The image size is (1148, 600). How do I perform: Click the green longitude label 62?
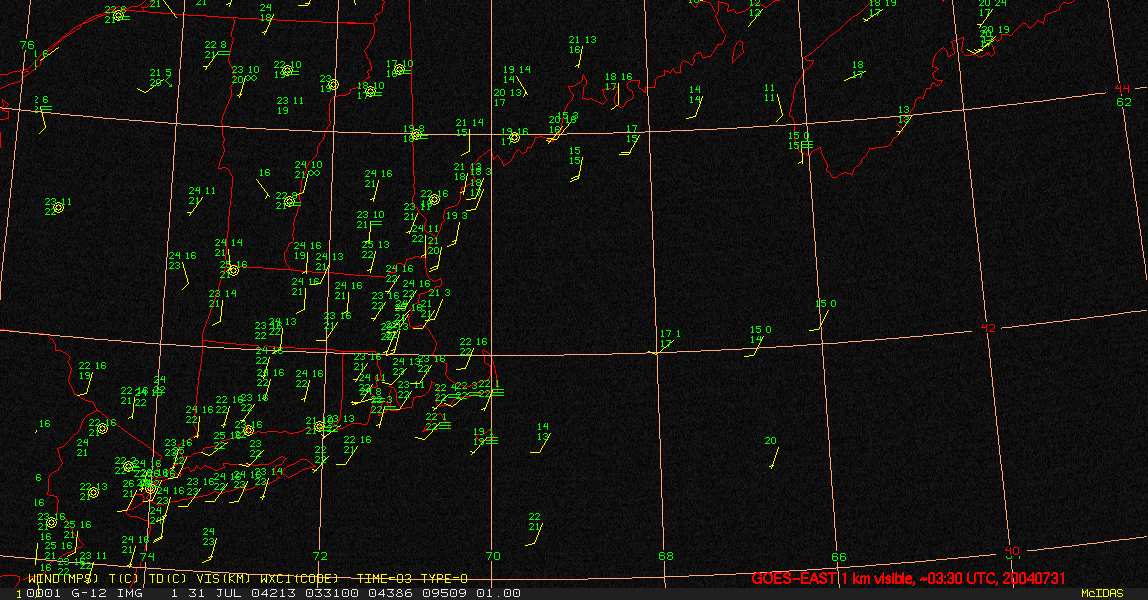pos(1124,102)
